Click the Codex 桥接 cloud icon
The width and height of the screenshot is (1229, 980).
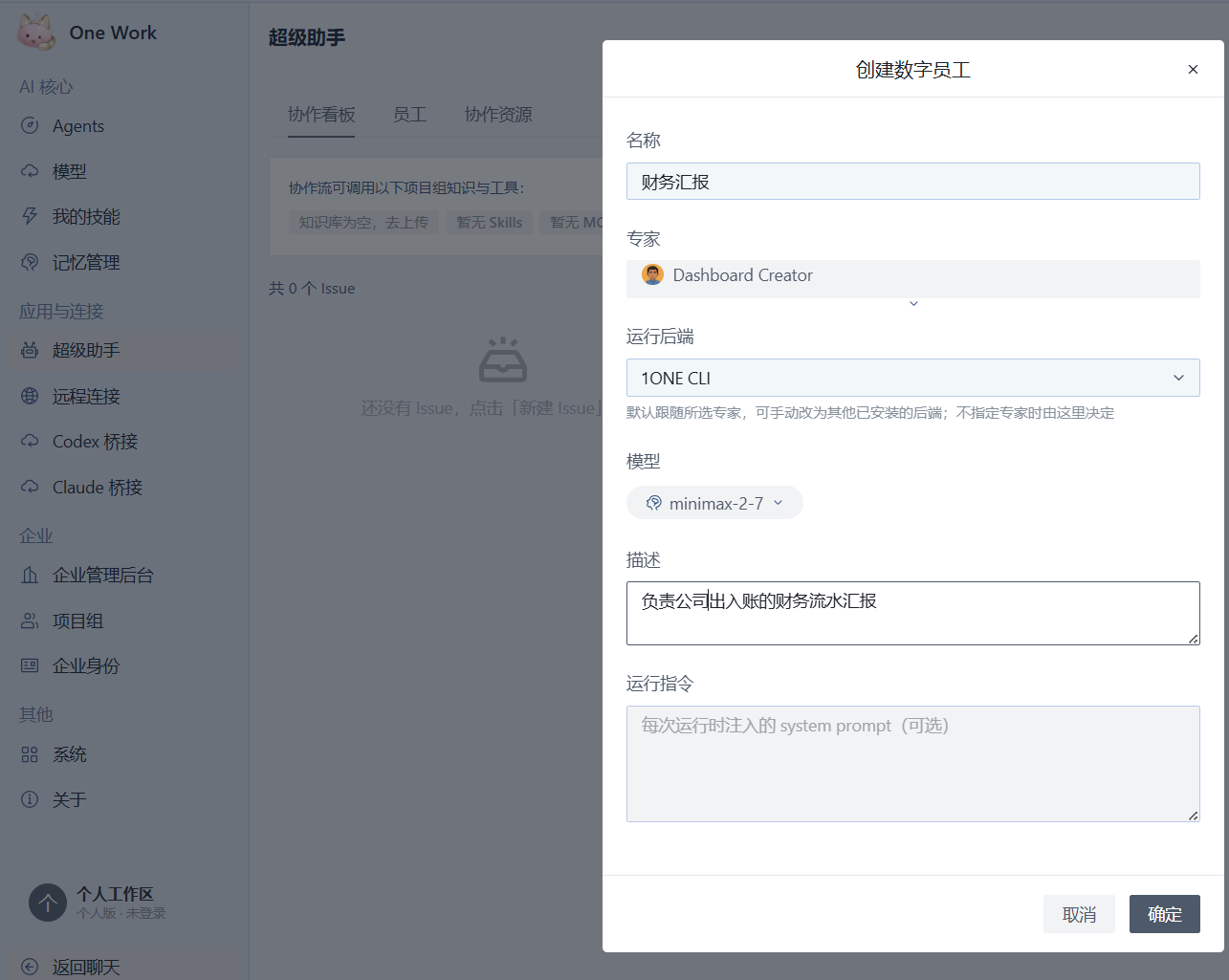pos(30,441)
